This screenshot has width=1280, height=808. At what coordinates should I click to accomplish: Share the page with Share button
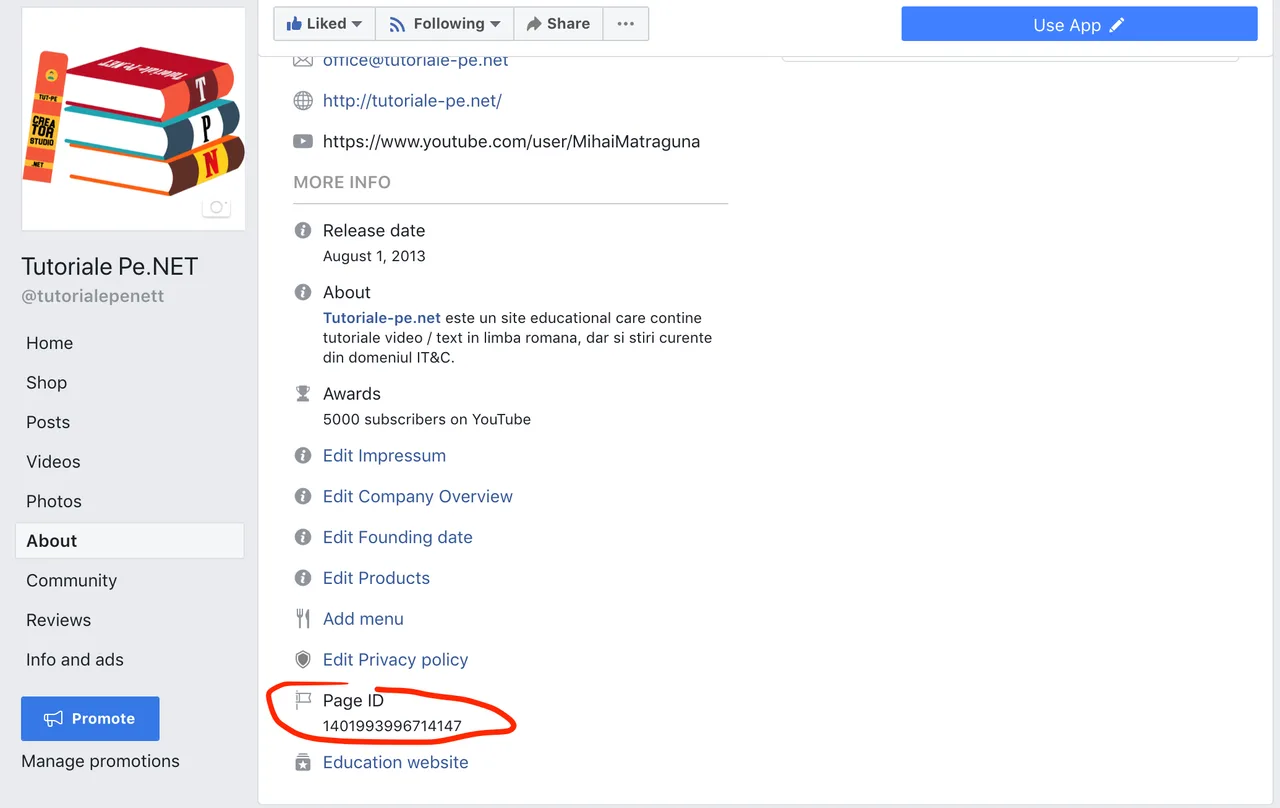[x=558, y=24]
